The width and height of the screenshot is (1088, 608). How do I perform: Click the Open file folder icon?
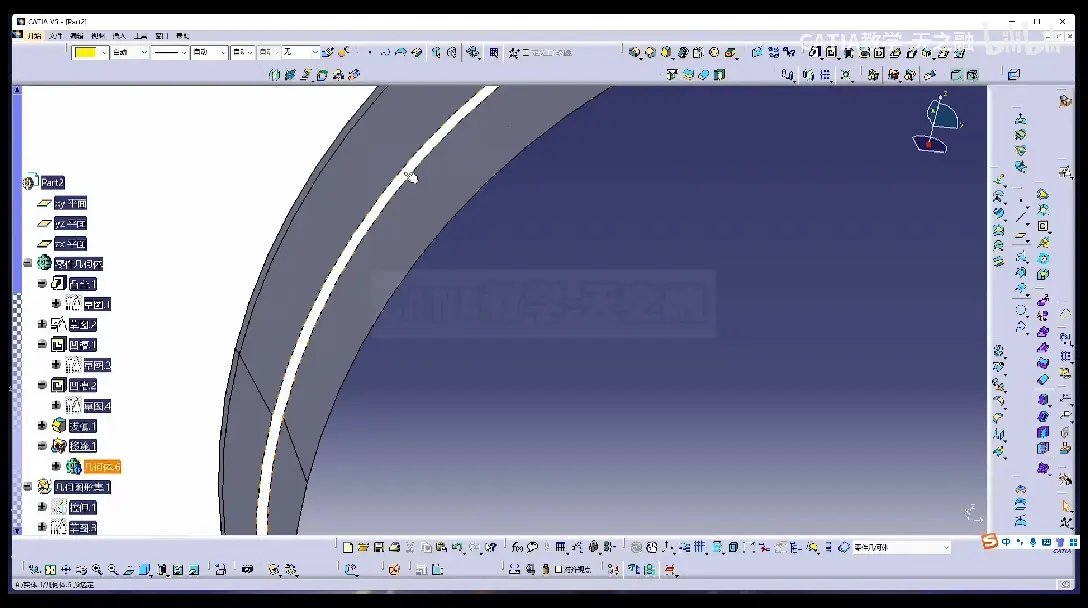tap(364, 547)
